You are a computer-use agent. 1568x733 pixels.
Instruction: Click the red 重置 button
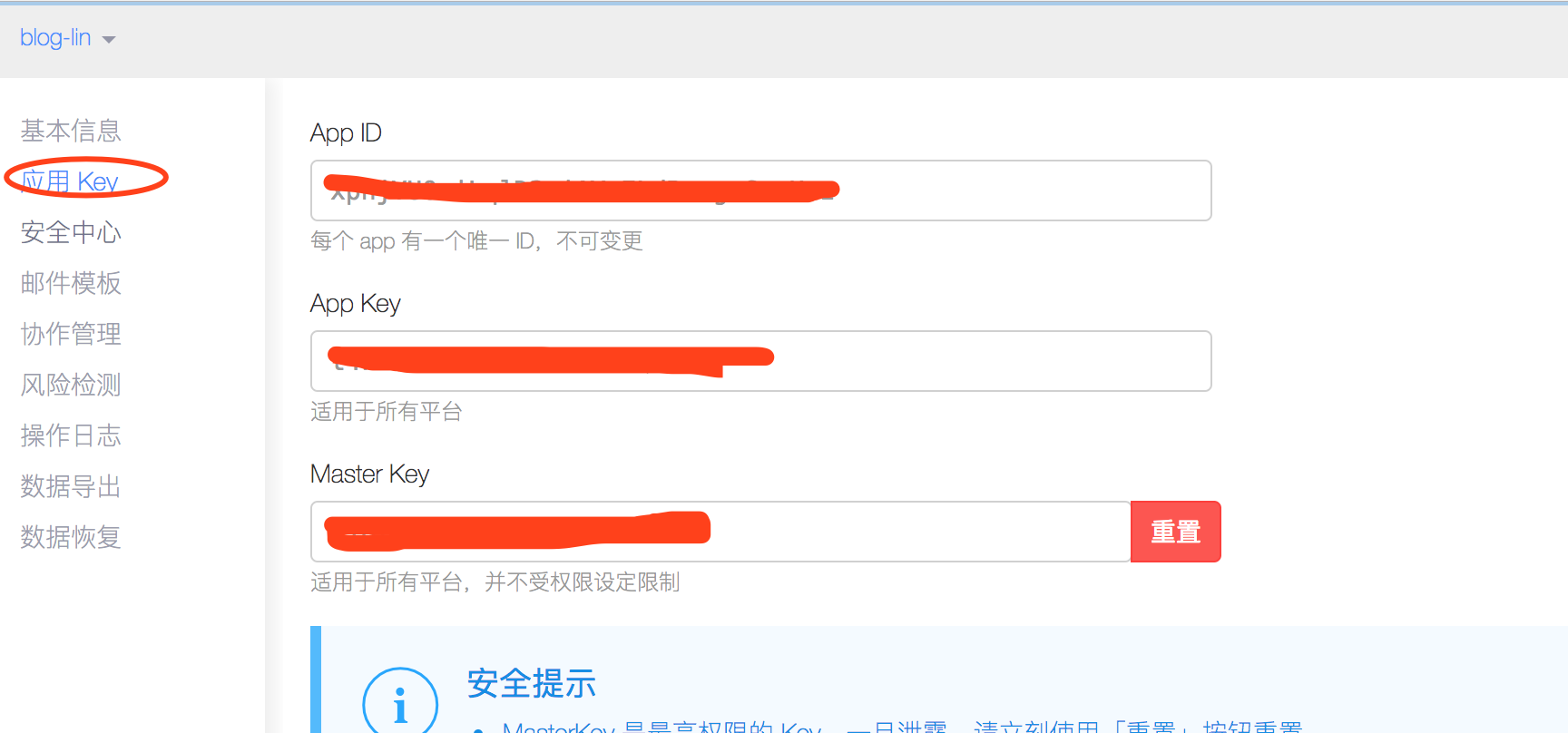tap(1176, 532)
